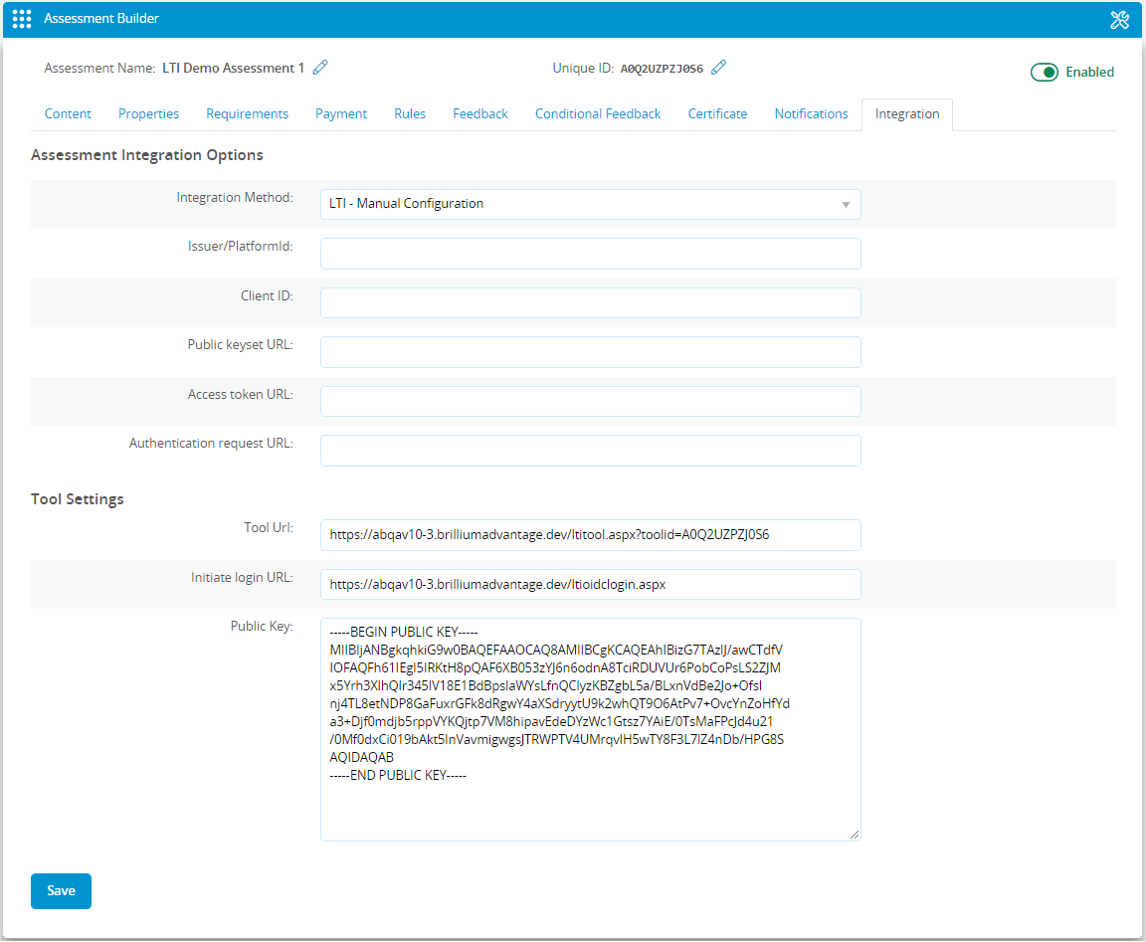Click the Assessment Builder title text
1146x942 pixels.
(101, 18)
